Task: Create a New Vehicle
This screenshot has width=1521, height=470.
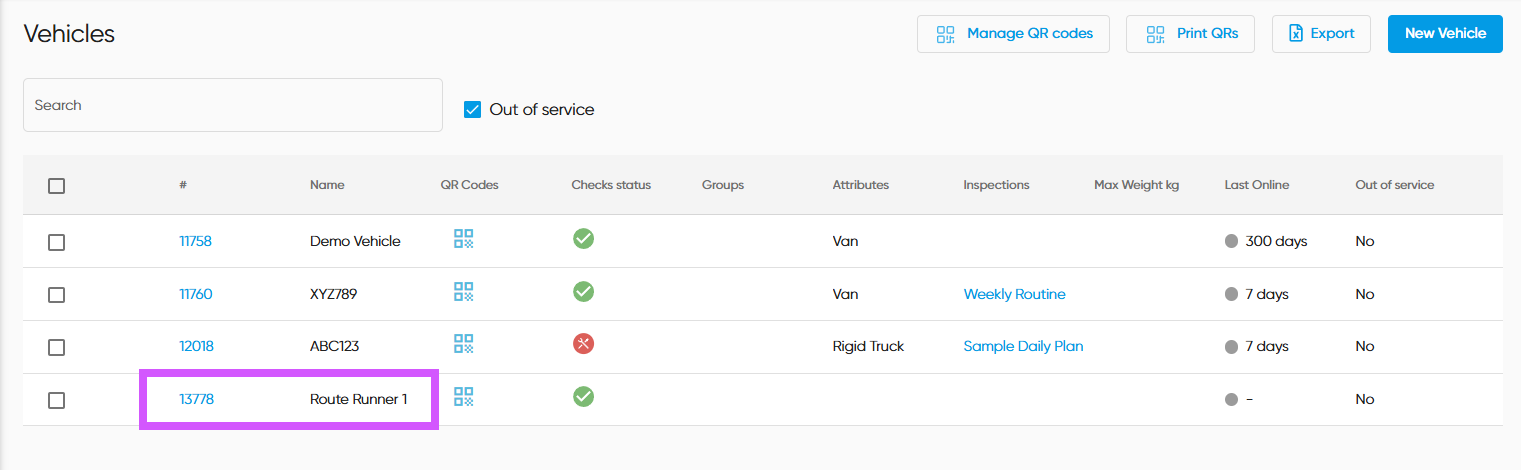Action: pos(1444,34)
